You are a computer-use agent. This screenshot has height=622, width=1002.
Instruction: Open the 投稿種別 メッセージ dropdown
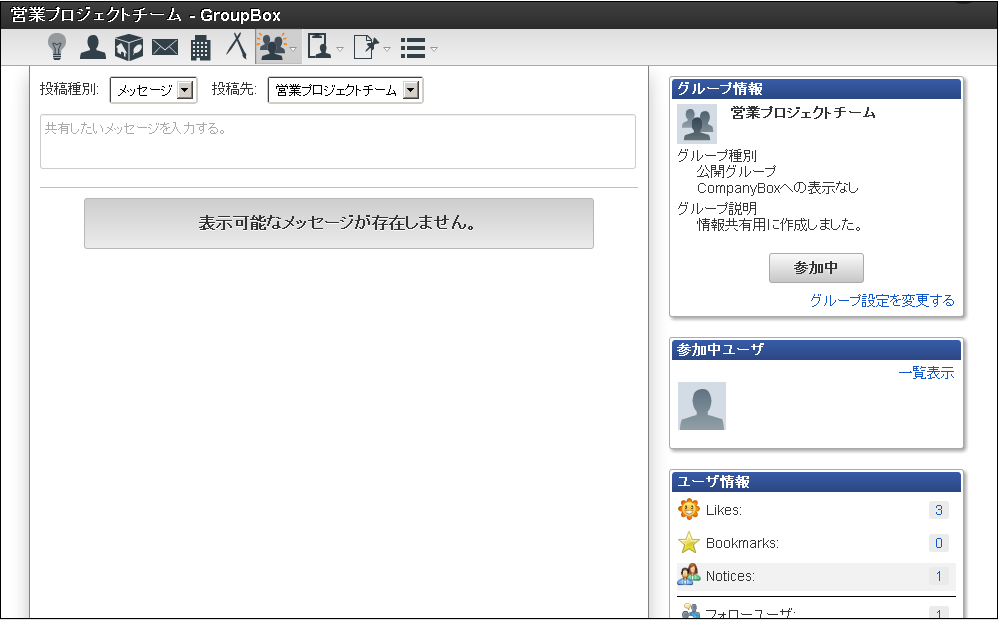154,91
